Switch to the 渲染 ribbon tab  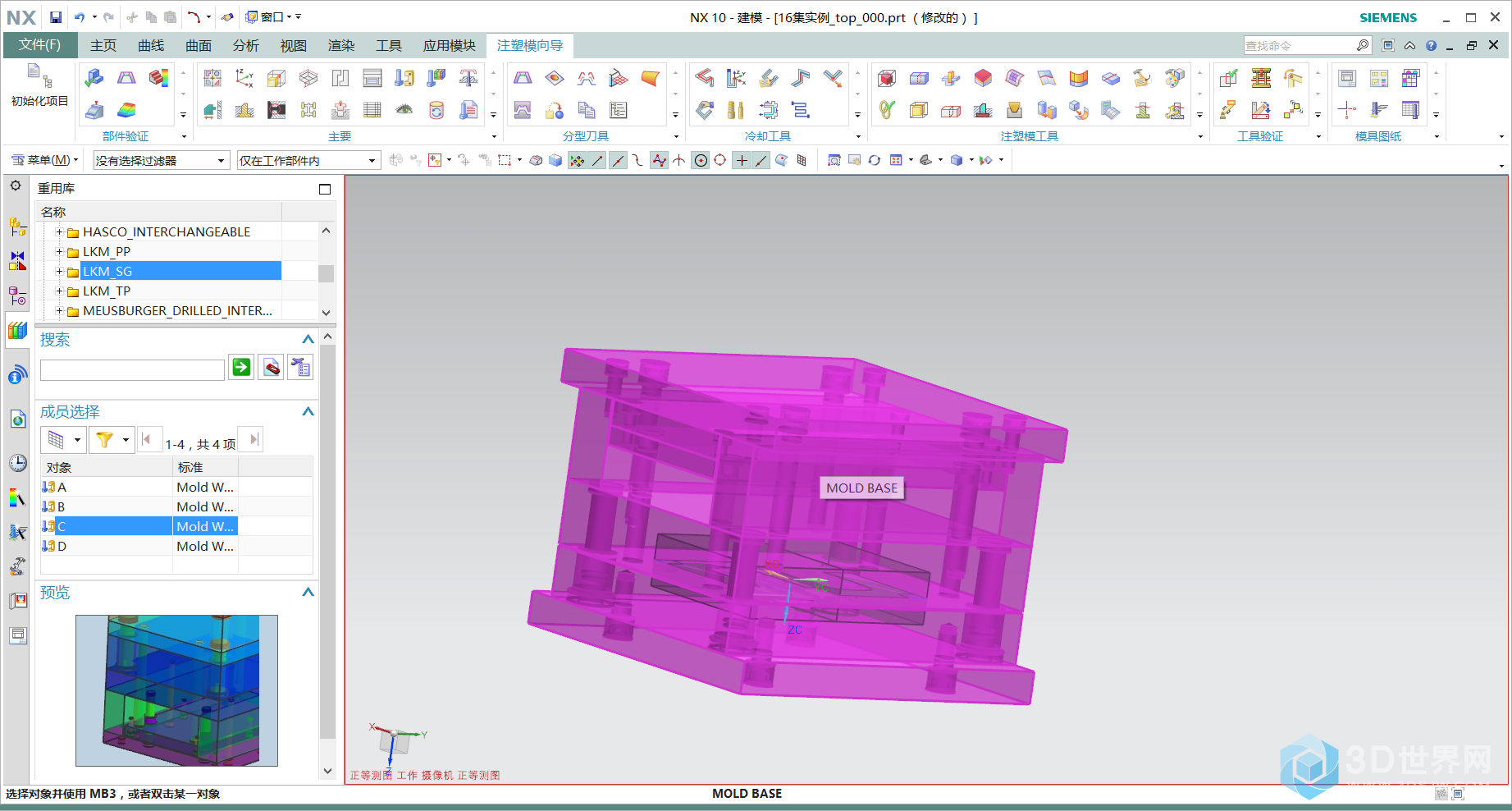pos(341,46)
